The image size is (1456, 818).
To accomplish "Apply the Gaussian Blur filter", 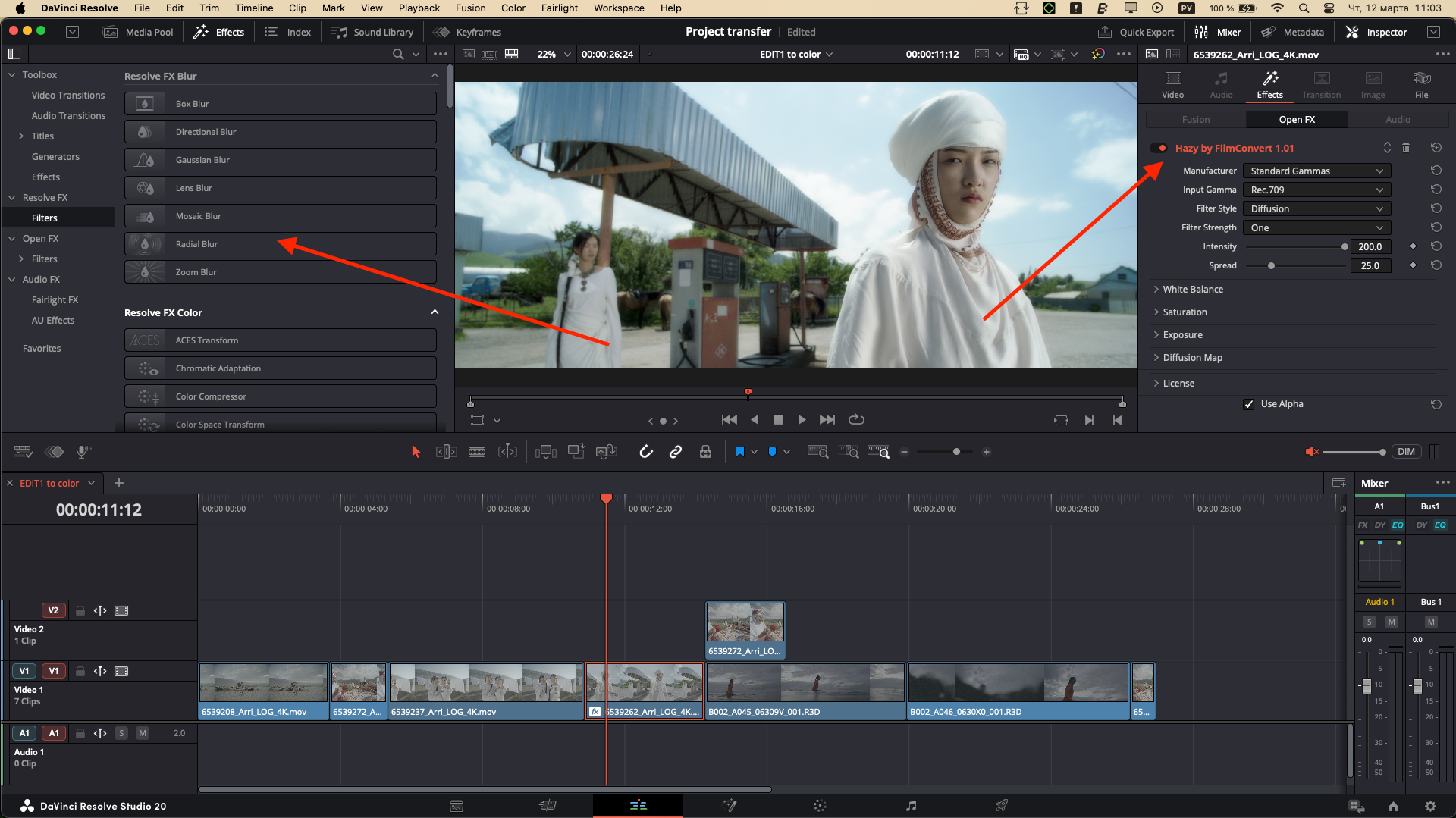I will coord(279,159).
